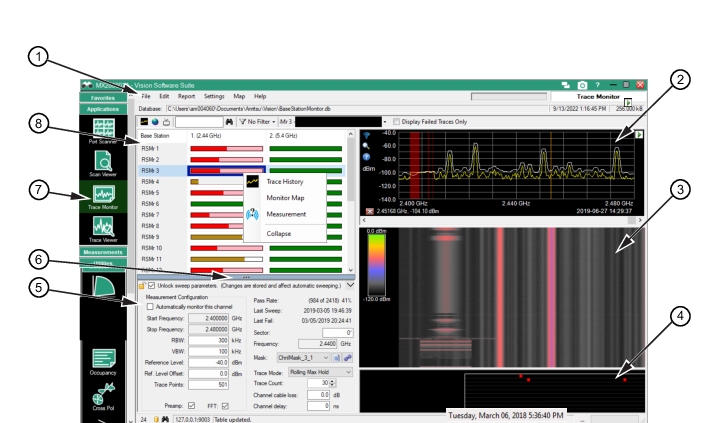This screenshot has width=713, height=423.
Task: Click the globe map icon in toolbar
Action: [156, 121]
